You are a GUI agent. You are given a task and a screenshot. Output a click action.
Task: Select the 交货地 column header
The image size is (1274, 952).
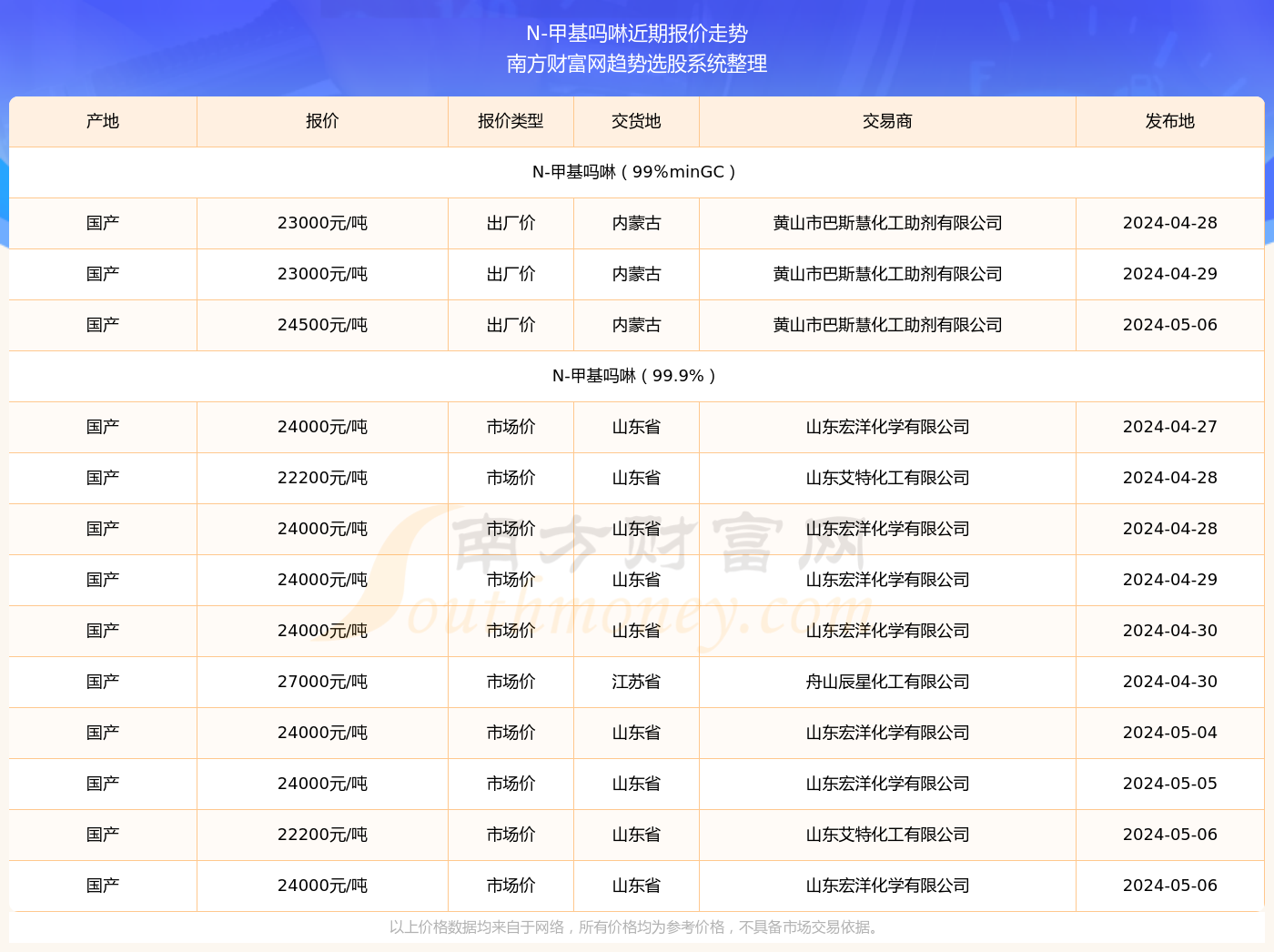pyautogui.click(x=636, y=121)
